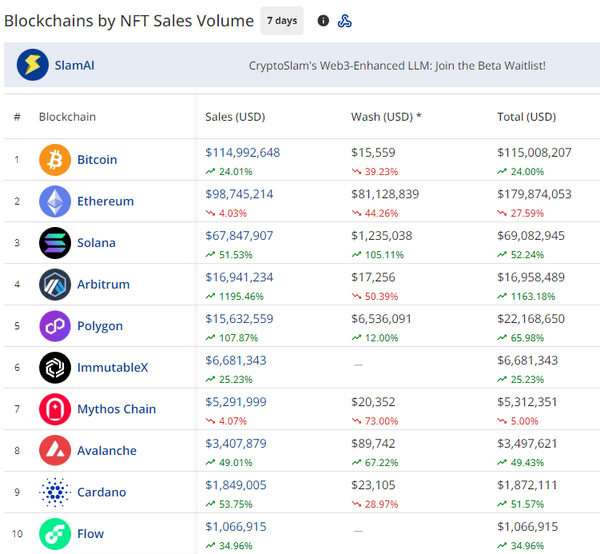Open the Ethereum blockchain name link
The image size is (600, 554).
click(105, 201)
